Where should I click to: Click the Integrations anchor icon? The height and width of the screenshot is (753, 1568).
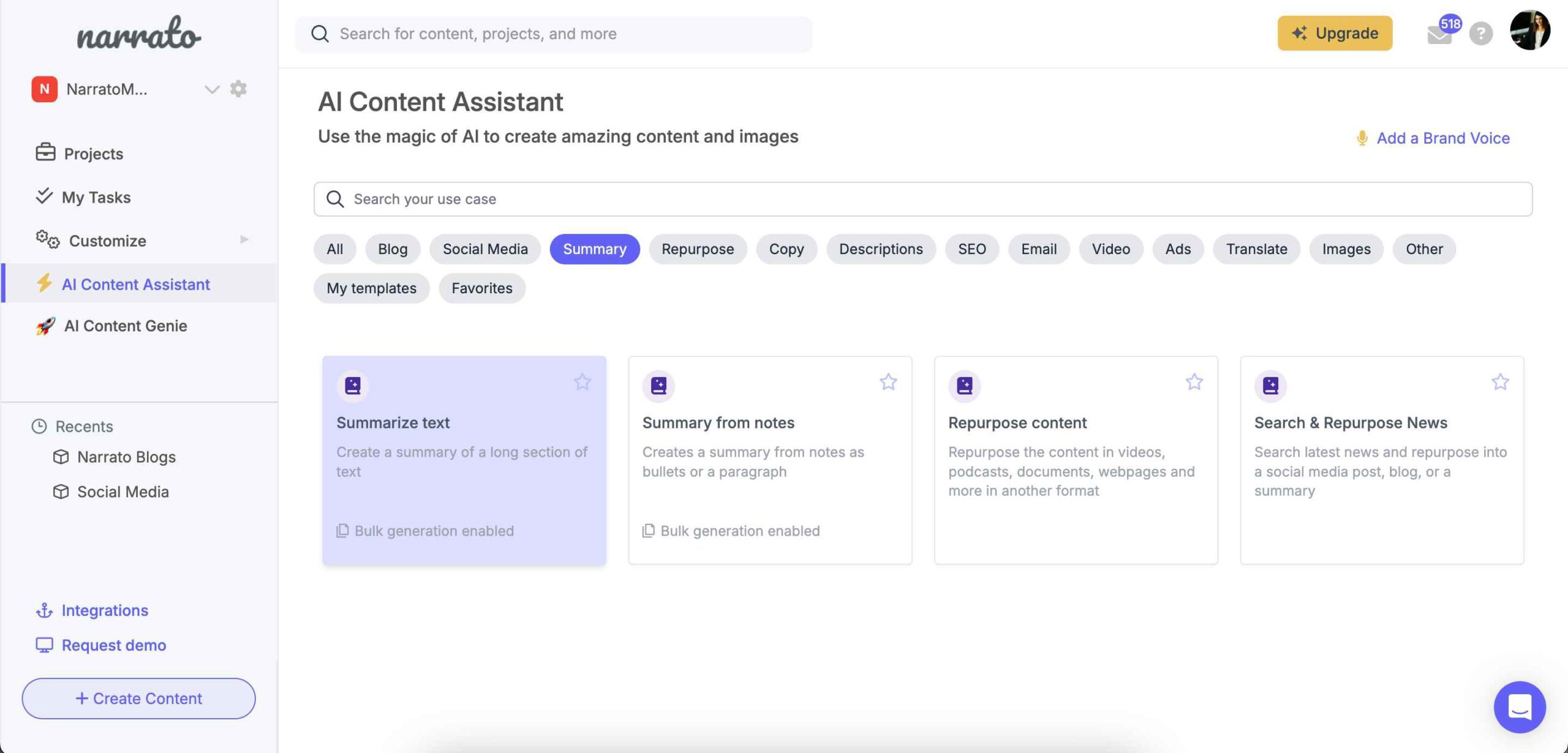[44, 610]
